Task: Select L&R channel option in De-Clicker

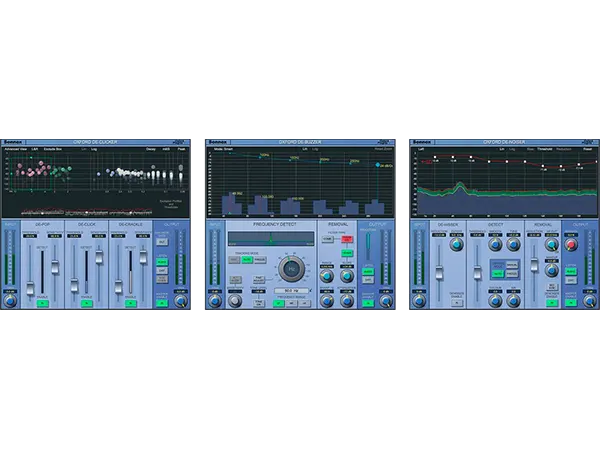Action: click(35, 149)
